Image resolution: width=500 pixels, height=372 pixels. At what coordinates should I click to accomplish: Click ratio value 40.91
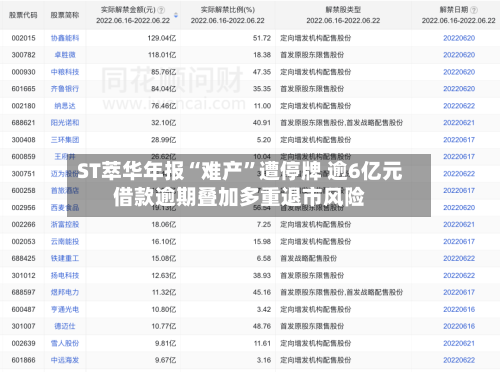[x=262, y=123]
